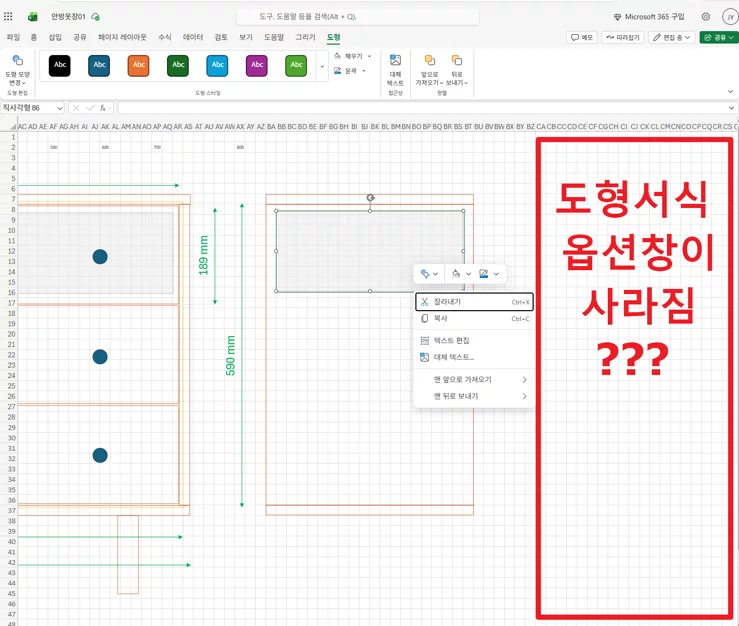Apply the orange Abc shape style
This screenshot has height=626, width=739.
[139, 65]
